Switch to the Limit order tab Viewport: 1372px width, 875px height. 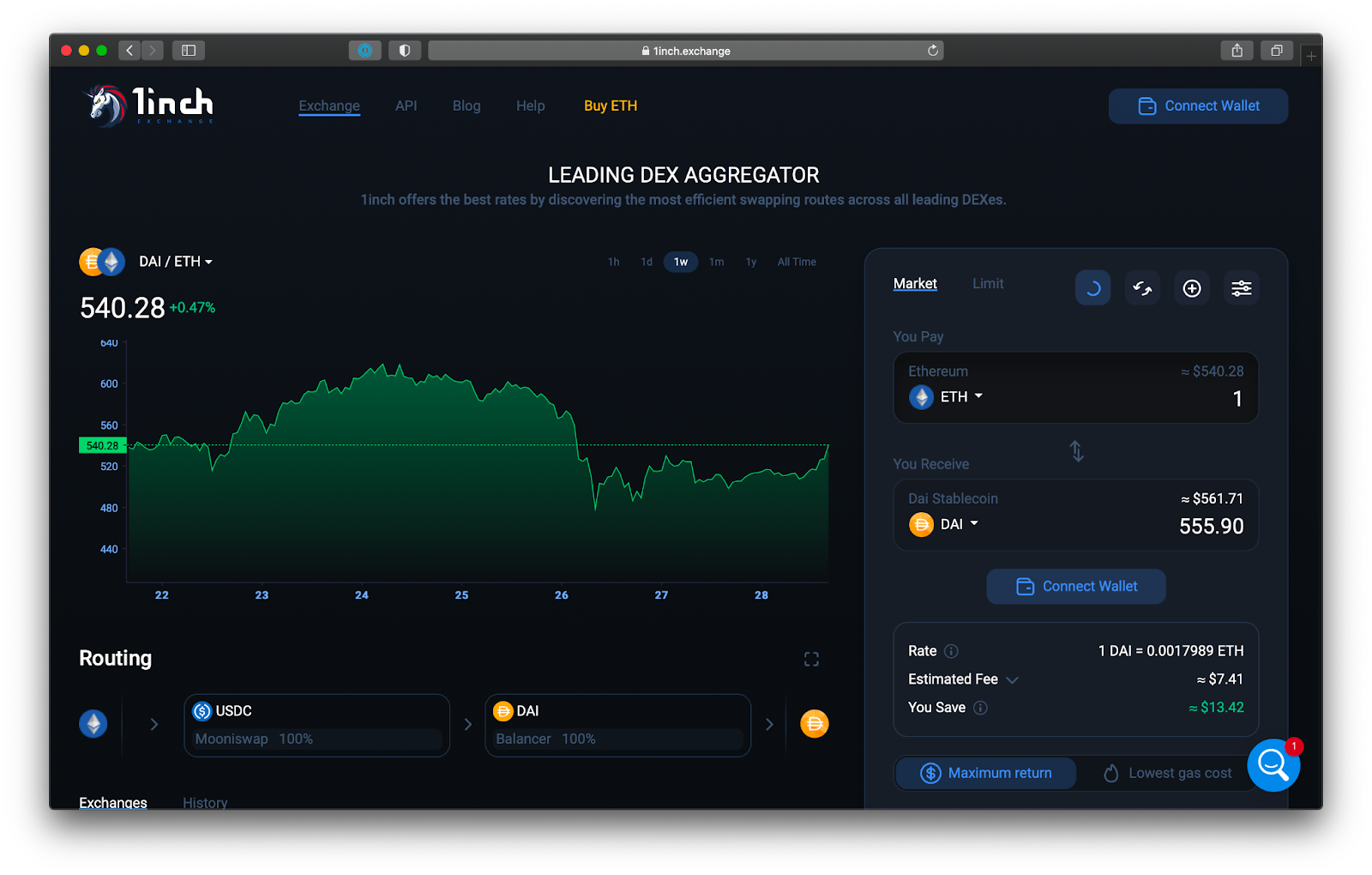[988, 283]
